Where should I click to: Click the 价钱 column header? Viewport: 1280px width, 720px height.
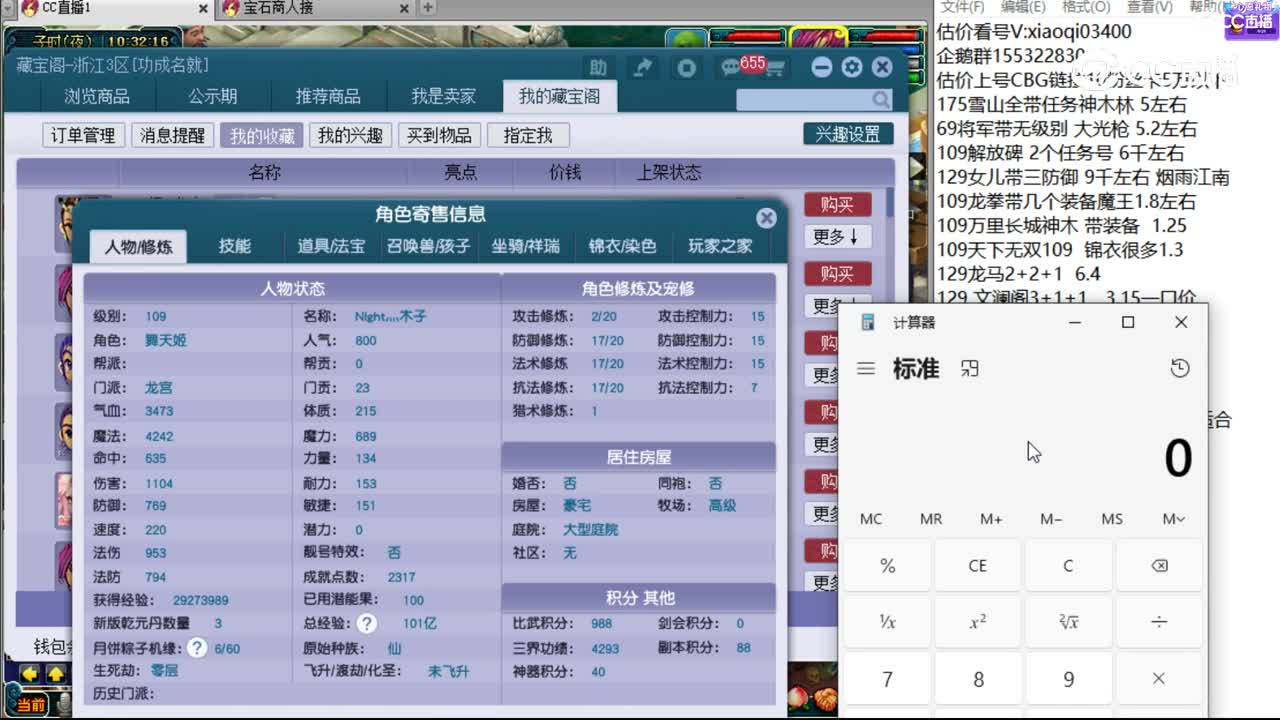[565, 172]
